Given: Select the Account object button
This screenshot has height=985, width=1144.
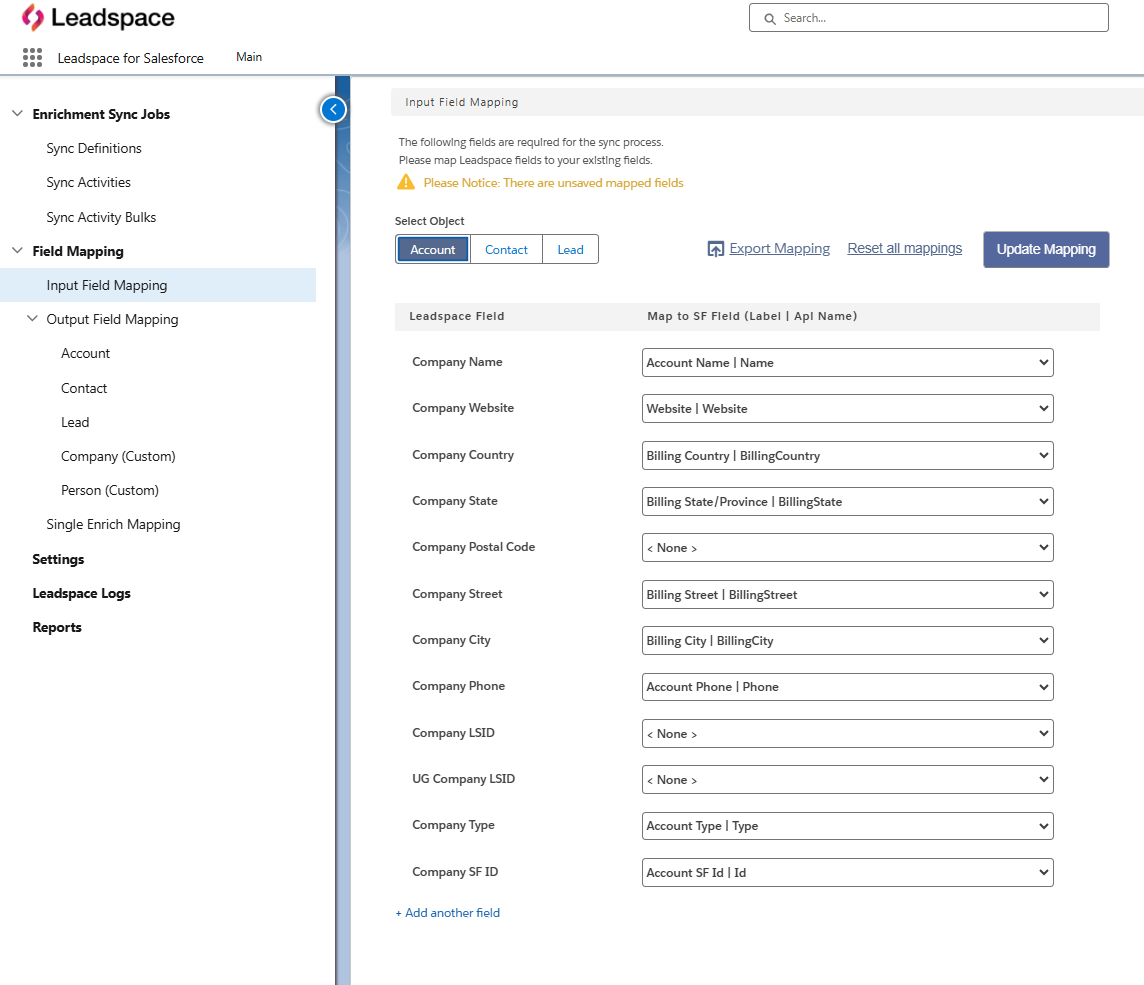Looking at the screenshot, I should 433,250.
